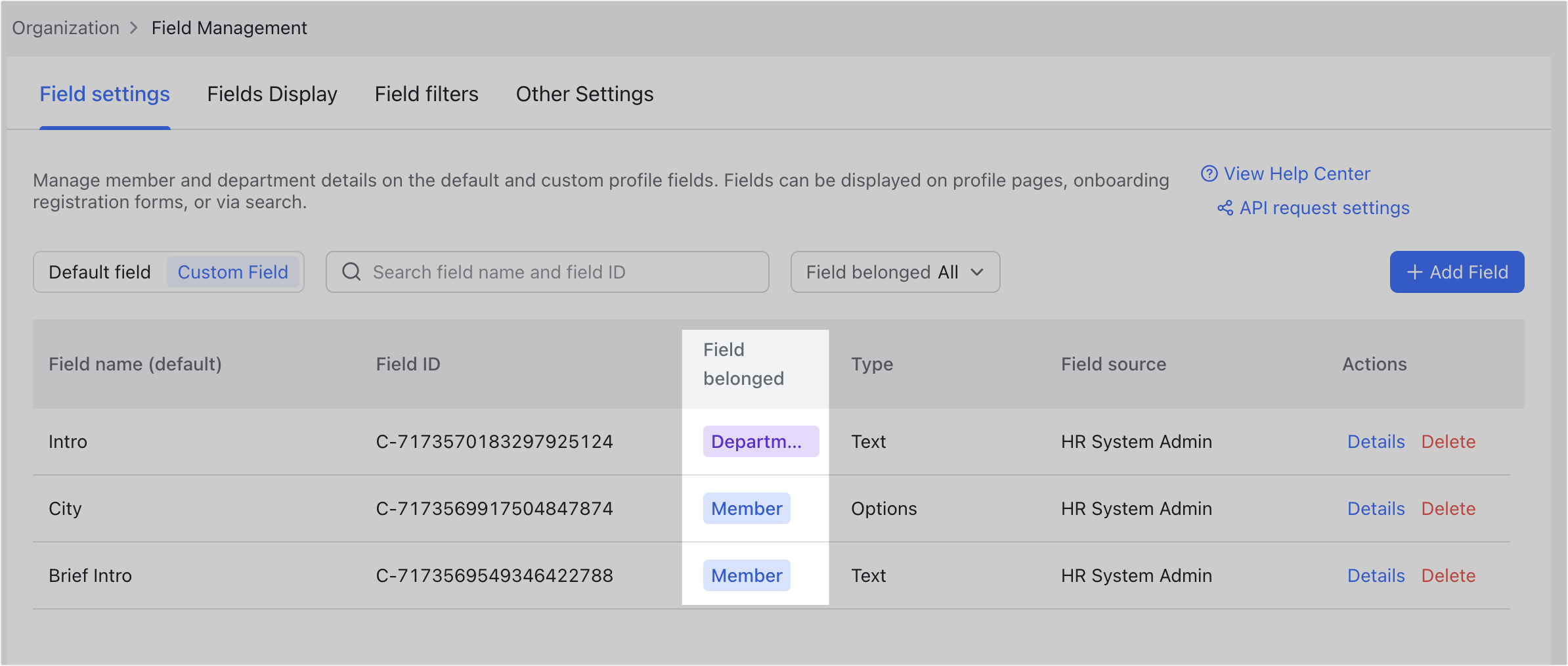The height and width of the screenshot is (666, 1568).
Task: Open the Organization breadcrumb
Action: point(65,28)
